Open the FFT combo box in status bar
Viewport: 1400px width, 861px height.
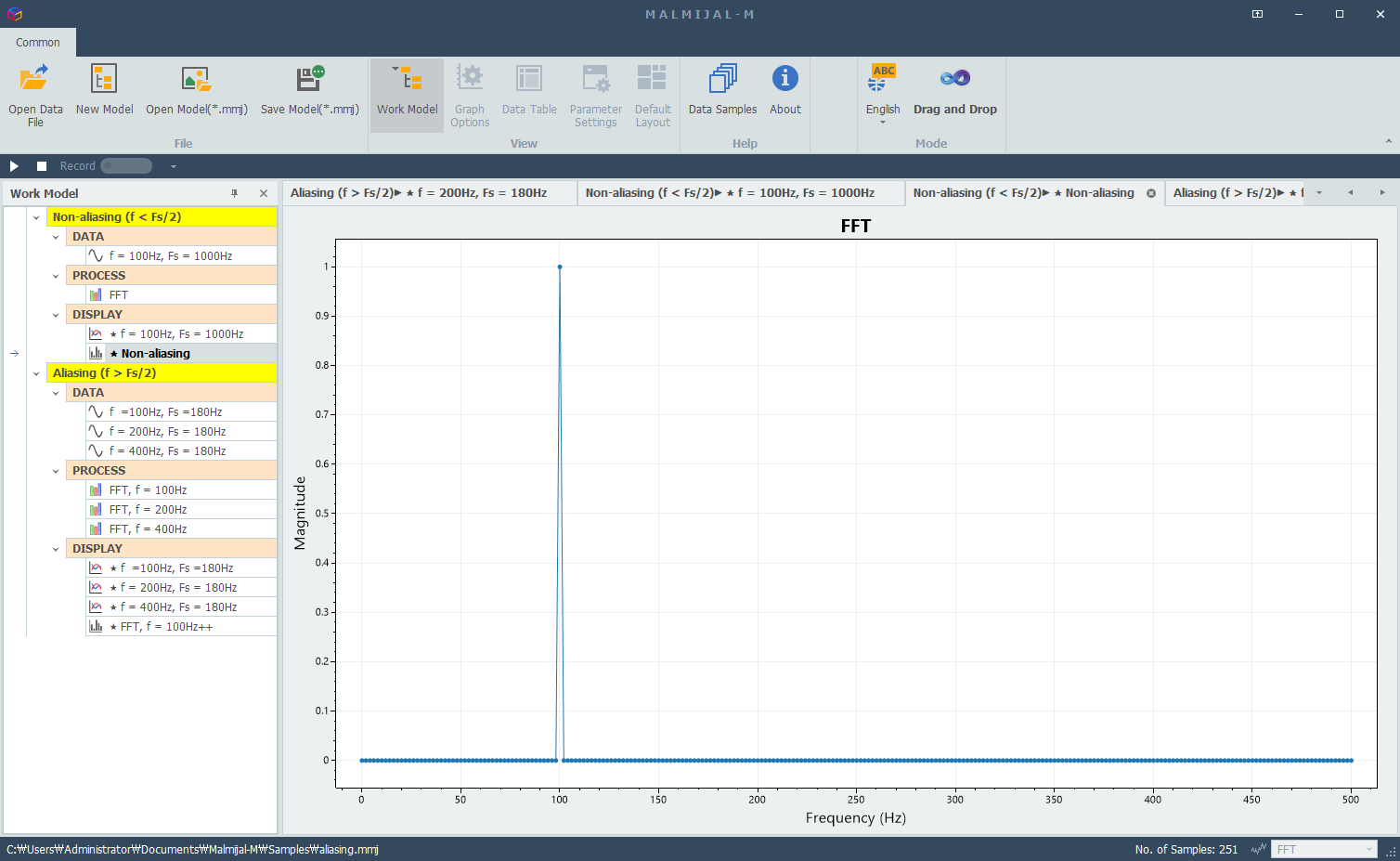(x=1324, y=849)
